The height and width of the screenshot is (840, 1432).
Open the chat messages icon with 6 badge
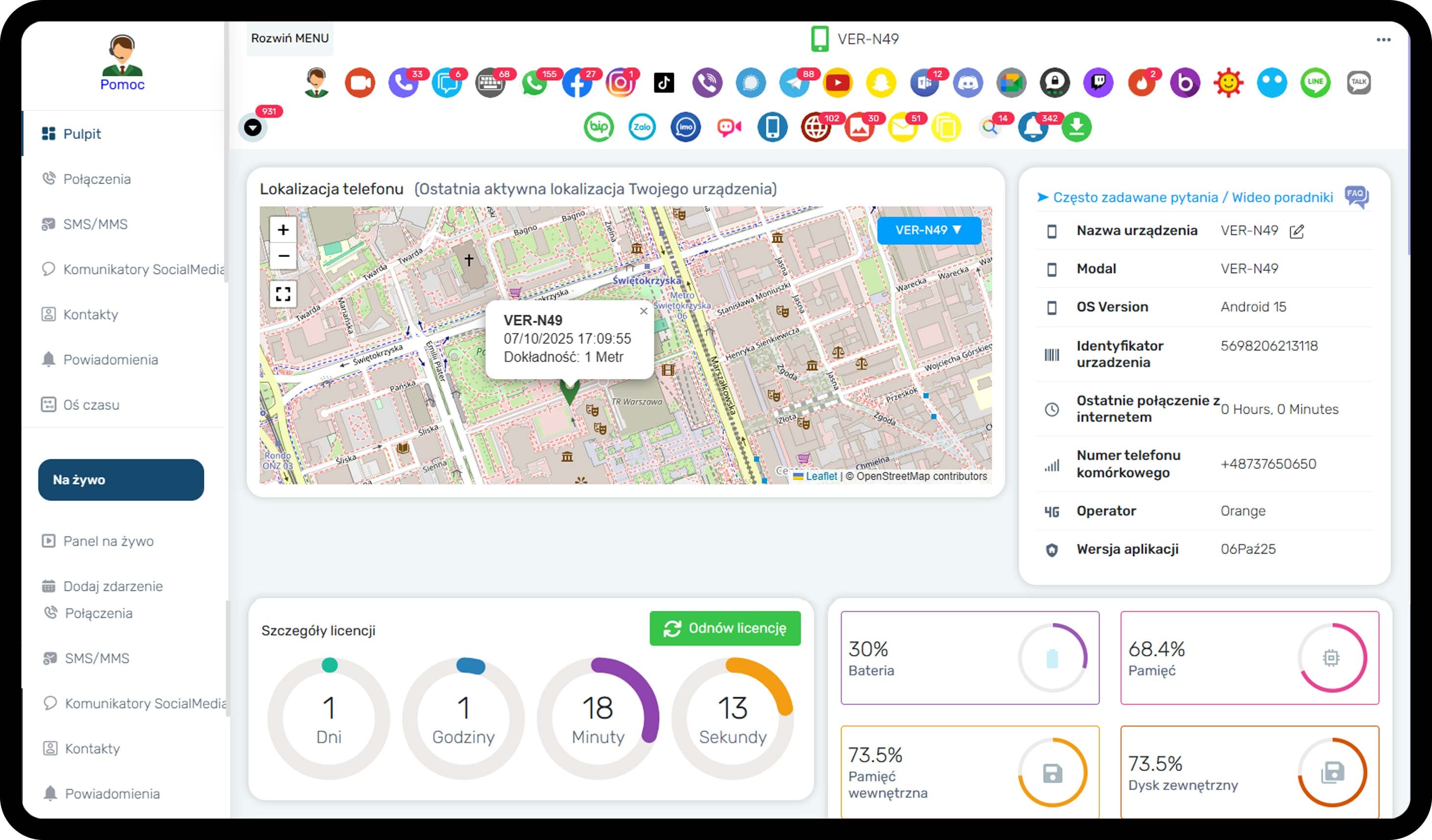[x=447, y=84]
